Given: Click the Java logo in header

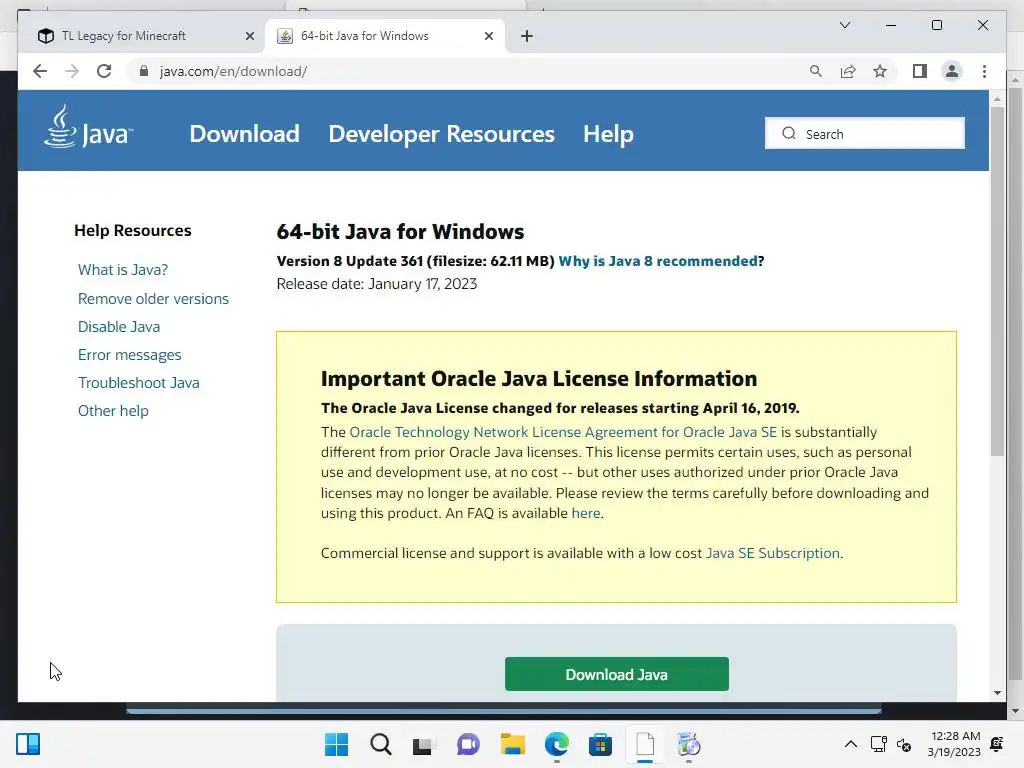Looking at the screenshot, I should coord(88,127).
